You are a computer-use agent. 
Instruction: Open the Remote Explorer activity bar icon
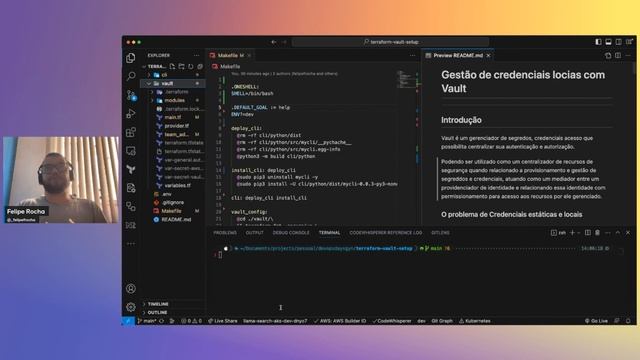tap(131, 151)
